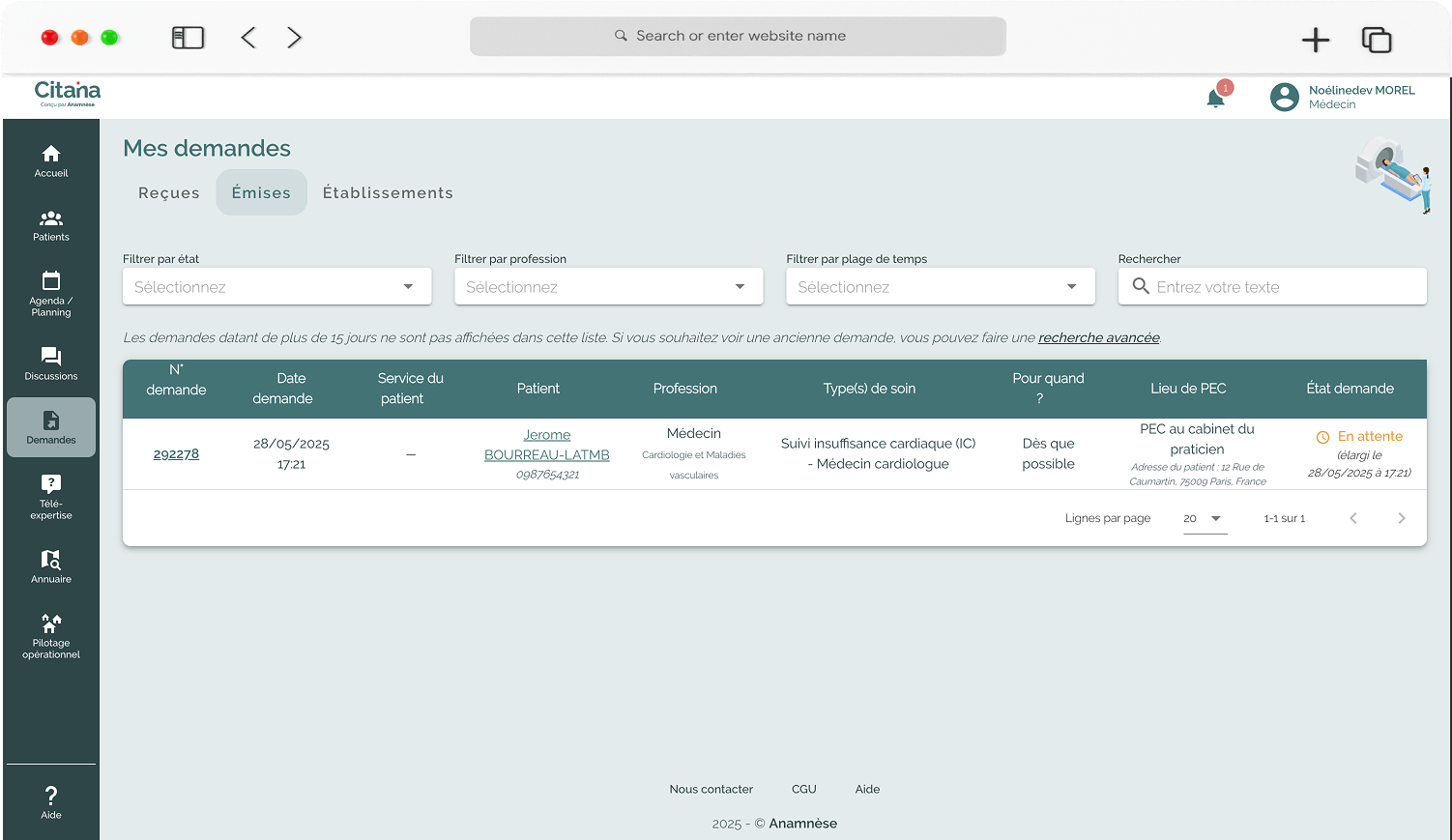Image resolution: width=1452 pixels, height=840 pixels.
Task: Open the notifications bell
Action: pos(1216,98)
